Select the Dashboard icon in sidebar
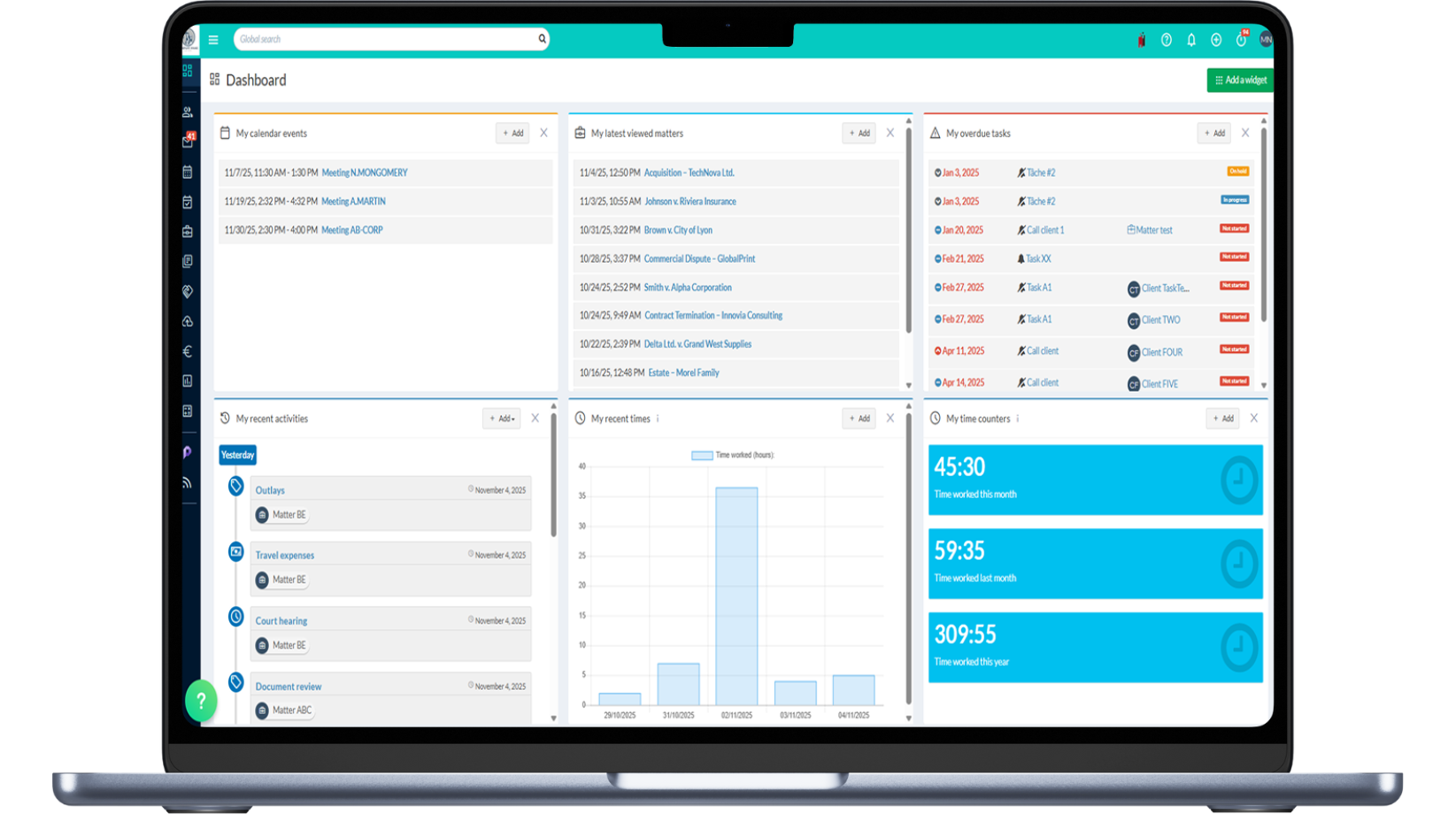1456x814 pixels. tap(188, 71)
